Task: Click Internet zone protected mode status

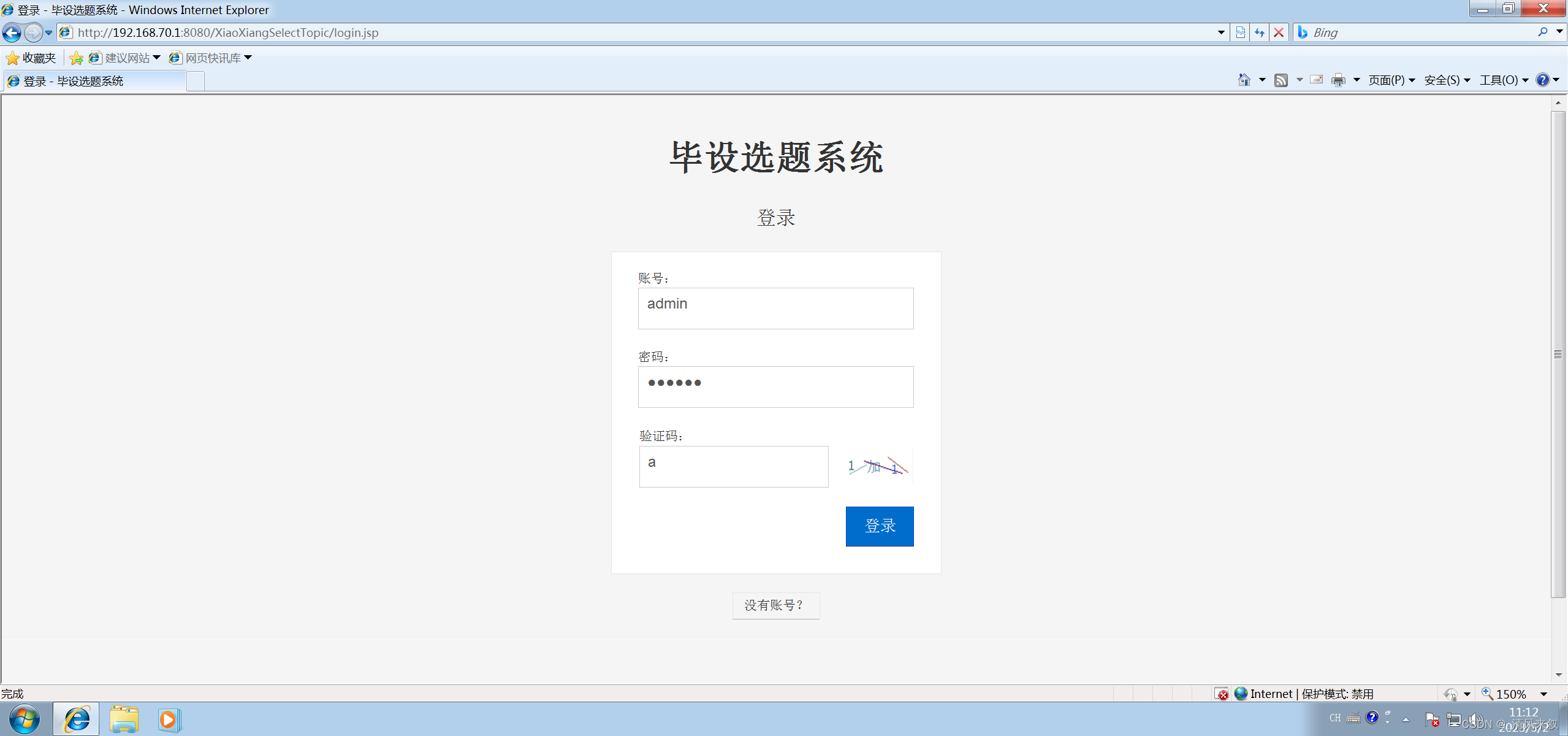Action: [x=1304, y=694]
